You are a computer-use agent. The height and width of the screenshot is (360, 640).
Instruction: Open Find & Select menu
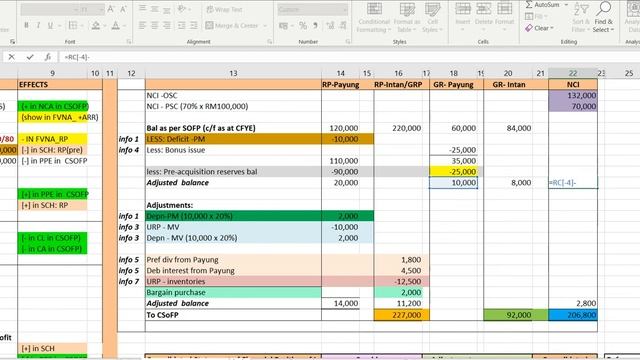click(x=604, y=18)
